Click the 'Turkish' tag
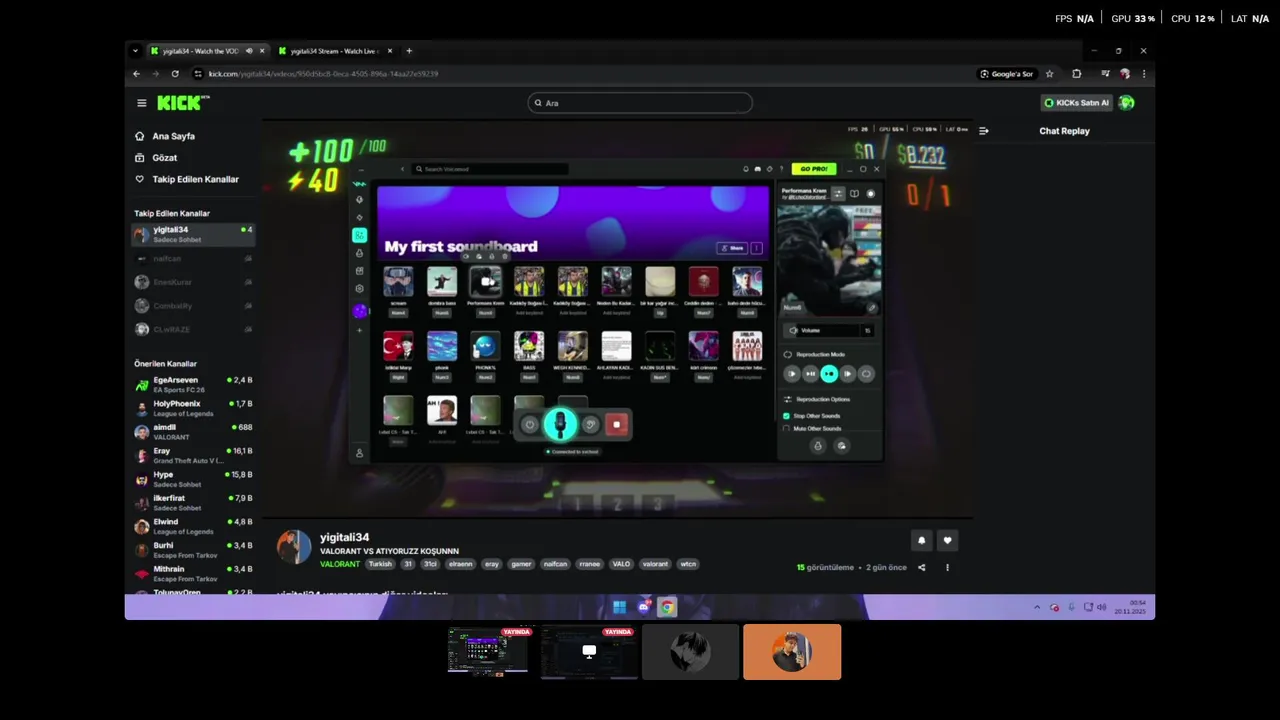1280x720 pixels. (x=380, y=564)
